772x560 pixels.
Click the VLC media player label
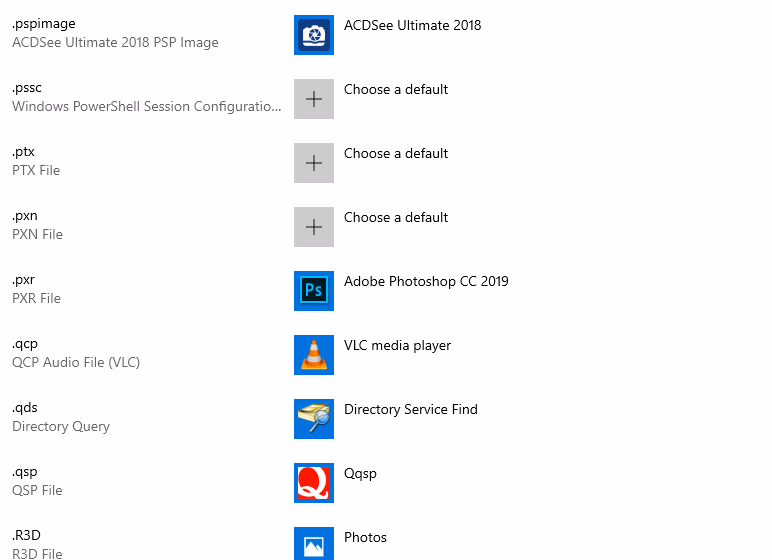tap(397, 345)
